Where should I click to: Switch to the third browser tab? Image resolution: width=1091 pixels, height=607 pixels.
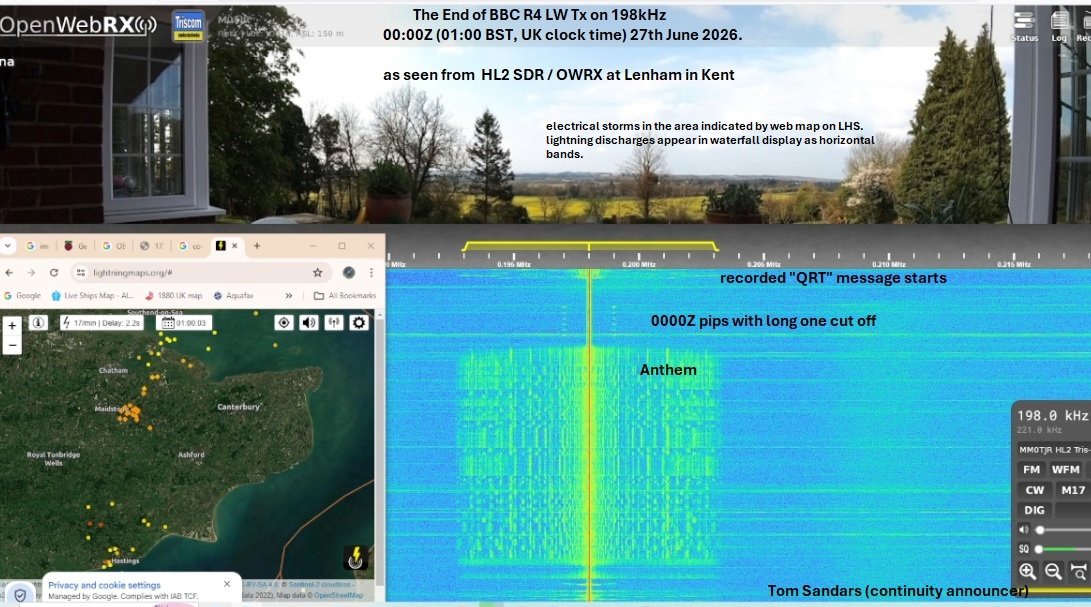coord(114,246)
